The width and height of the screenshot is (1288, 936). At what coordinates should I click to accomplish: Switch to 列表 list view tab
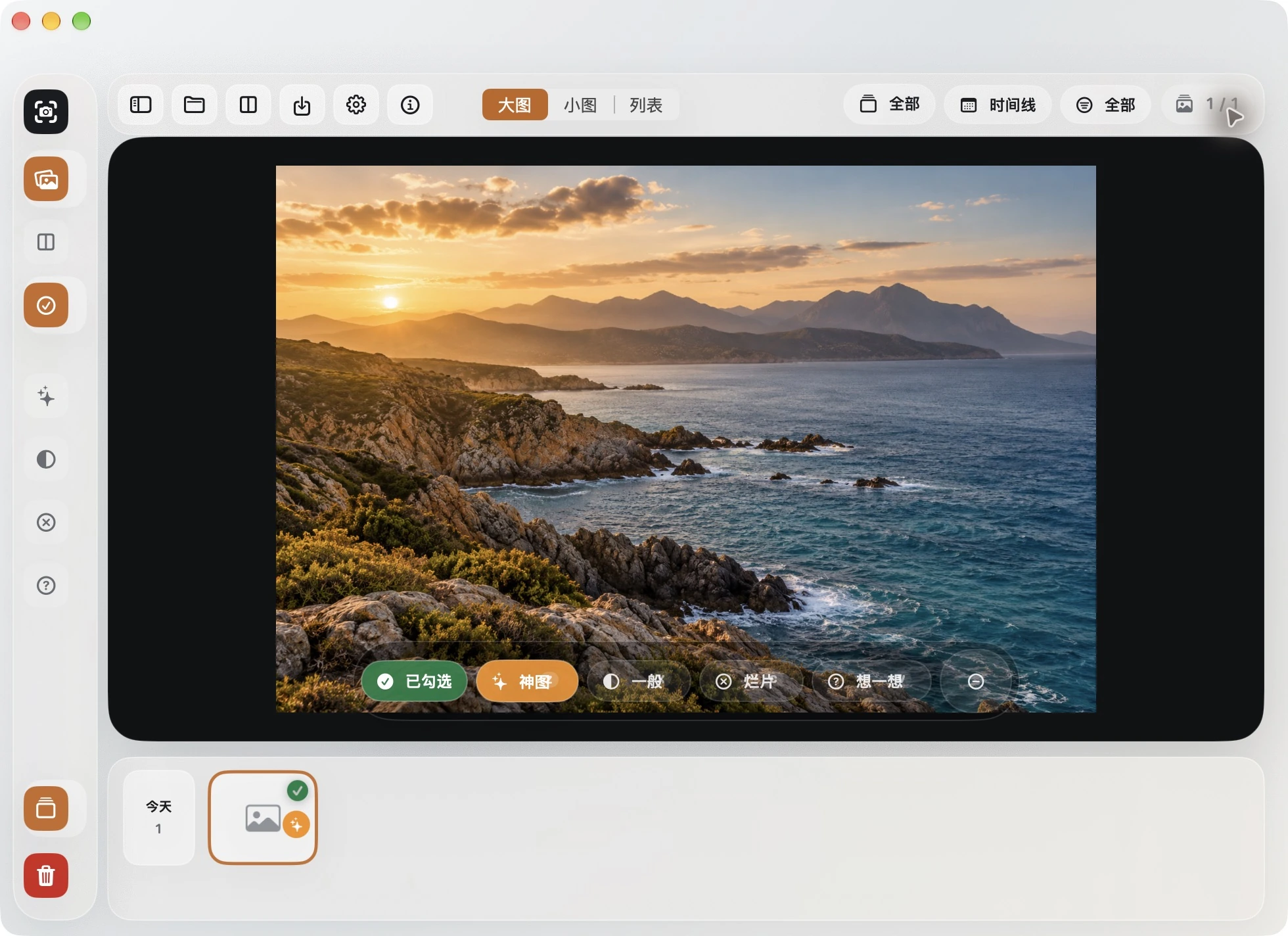[x=646, y=105]
